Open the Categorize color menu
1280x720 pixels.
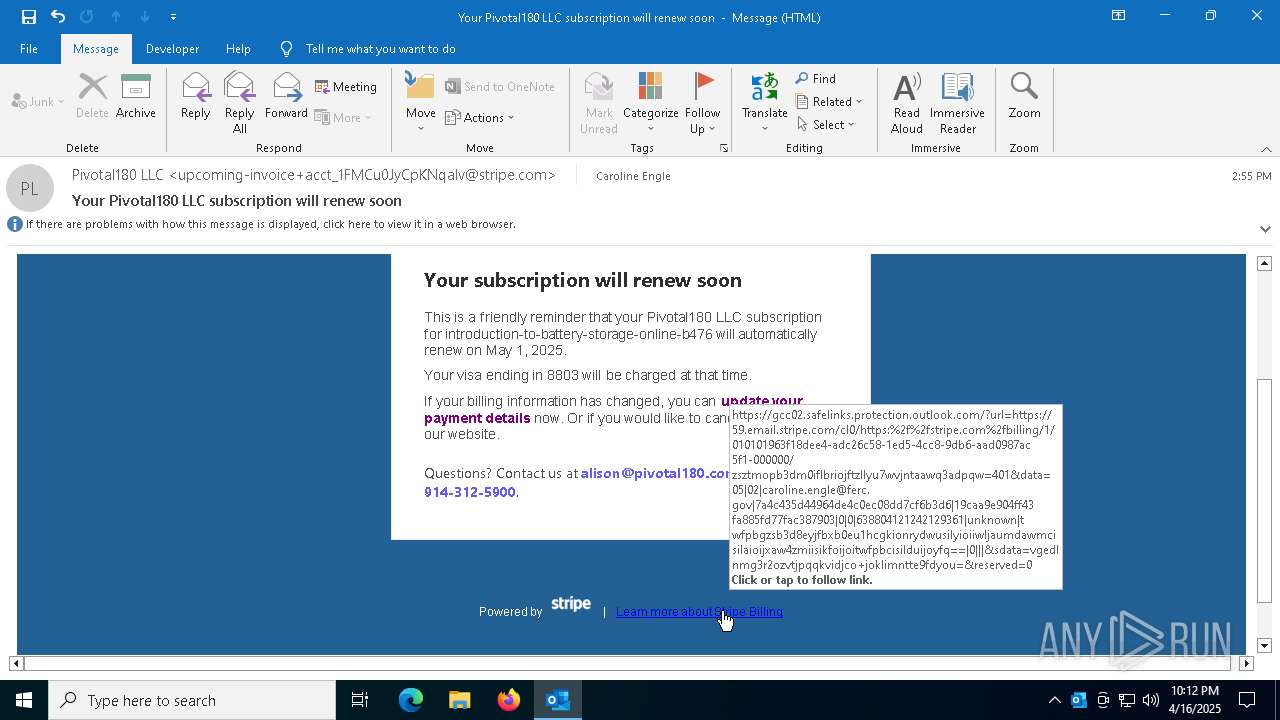point(651,102)
